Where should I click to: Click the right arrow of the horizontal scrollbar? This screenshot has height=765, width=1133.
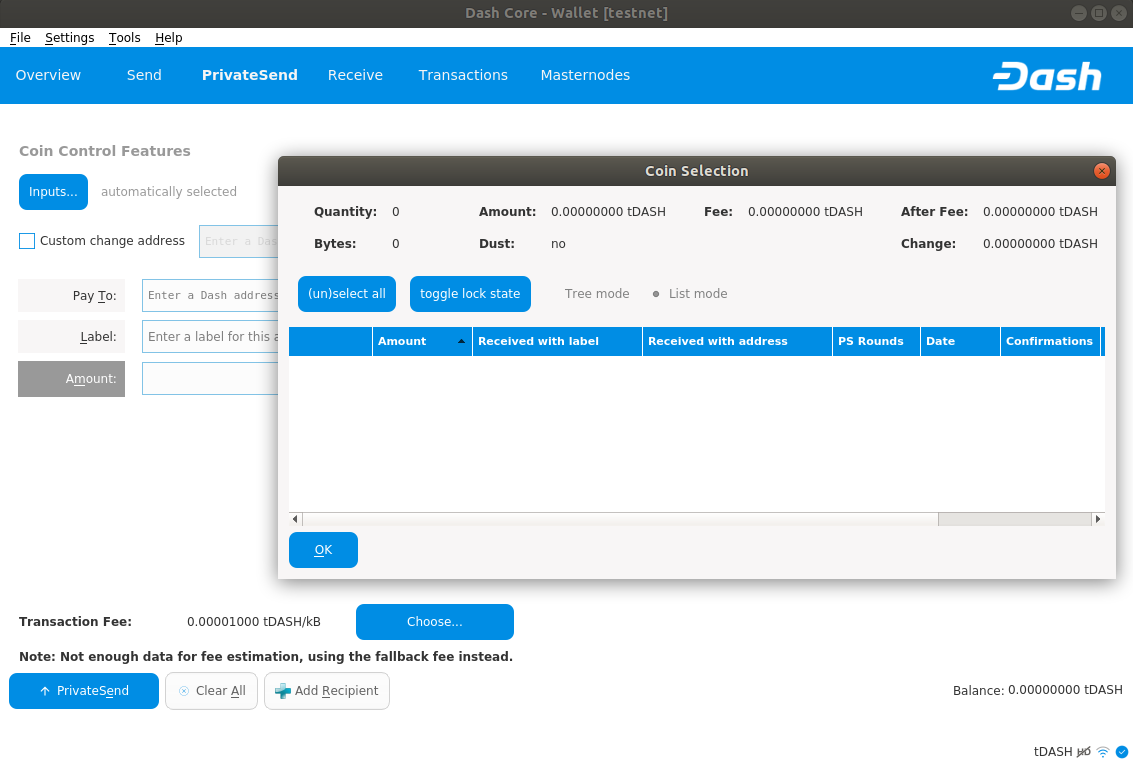tap(1098, 519)
